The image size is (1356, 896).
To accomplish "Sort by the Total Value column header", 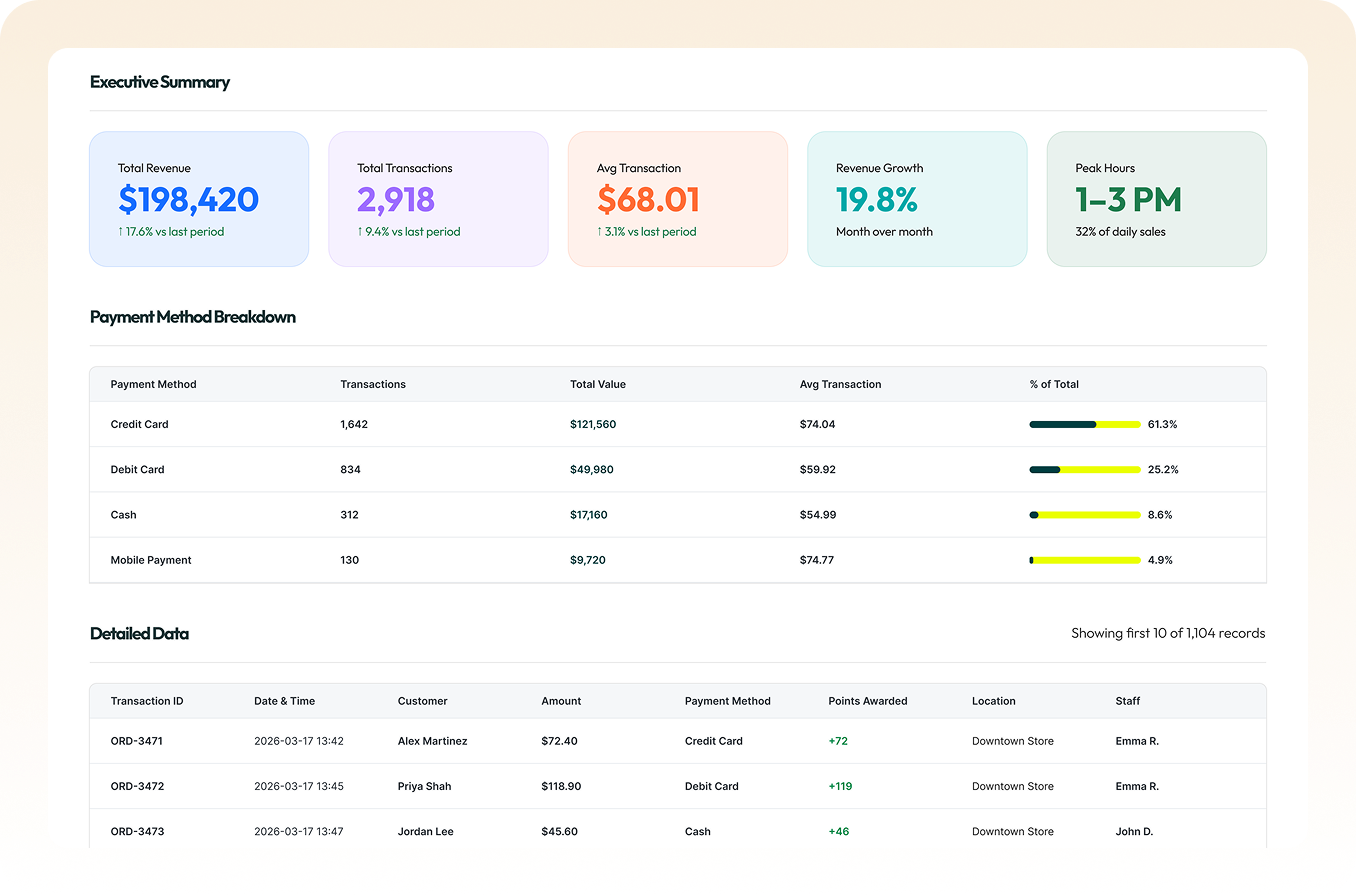I will (597, 384).
